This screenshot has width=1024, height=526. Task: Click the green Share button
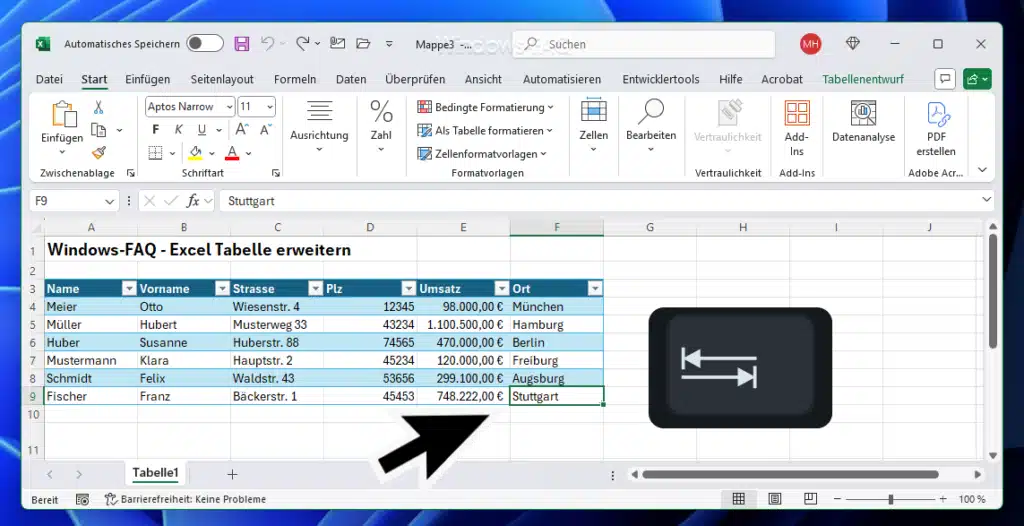click(977, 79)
